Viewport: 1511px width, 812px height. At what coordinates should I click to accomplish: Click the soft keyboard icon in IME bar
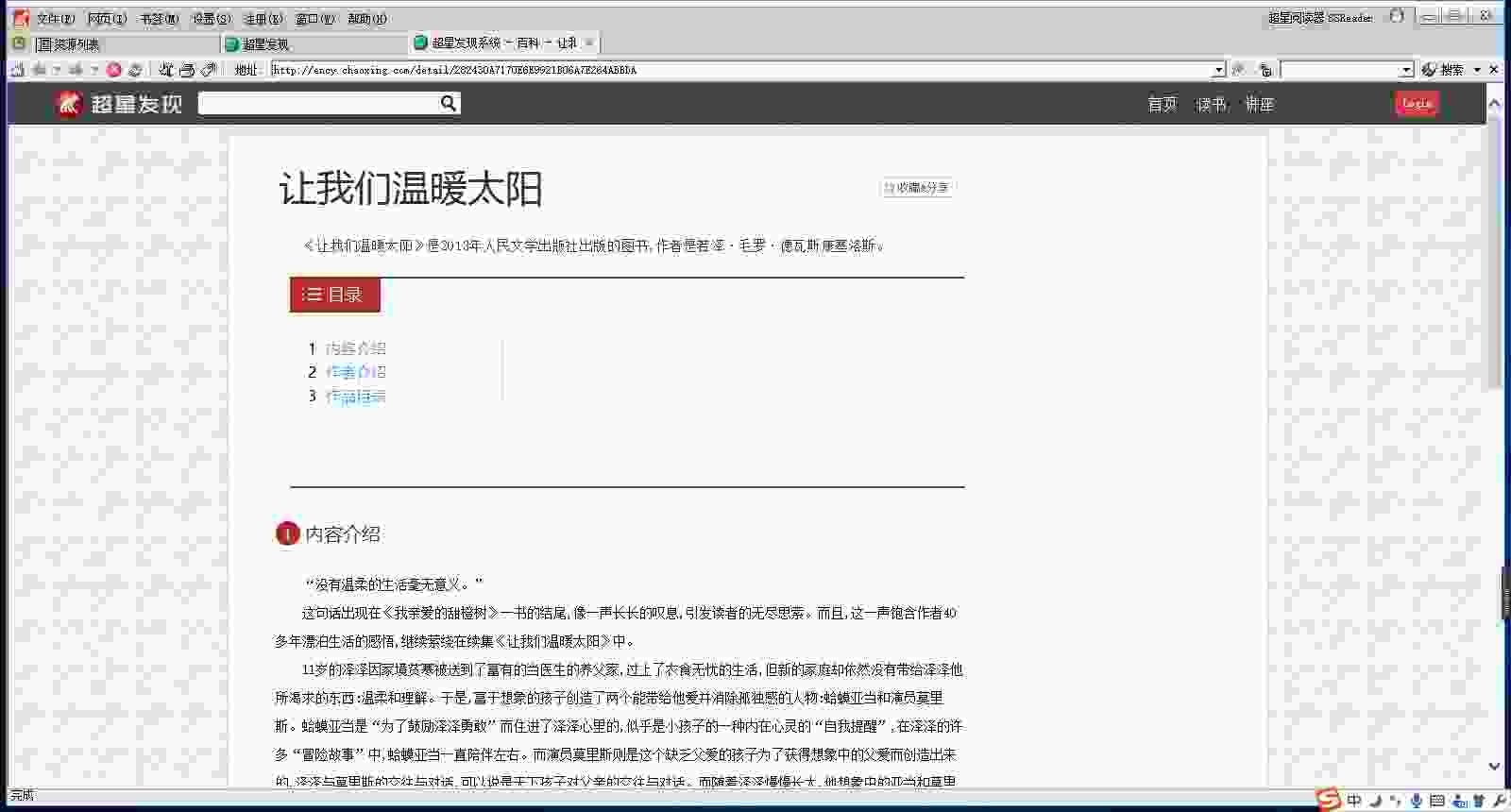pos(1436,801)
